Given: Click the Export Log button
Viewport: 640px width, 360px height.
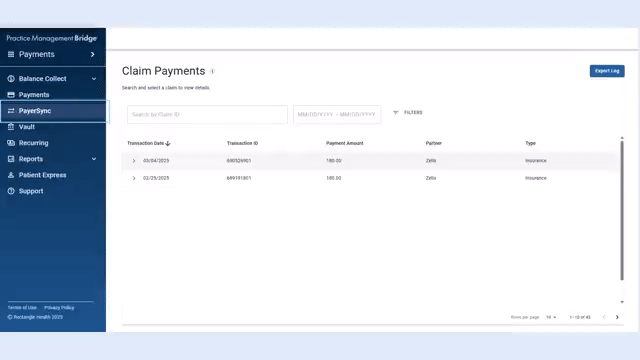Looking at the screenshot, I should 607,71.
